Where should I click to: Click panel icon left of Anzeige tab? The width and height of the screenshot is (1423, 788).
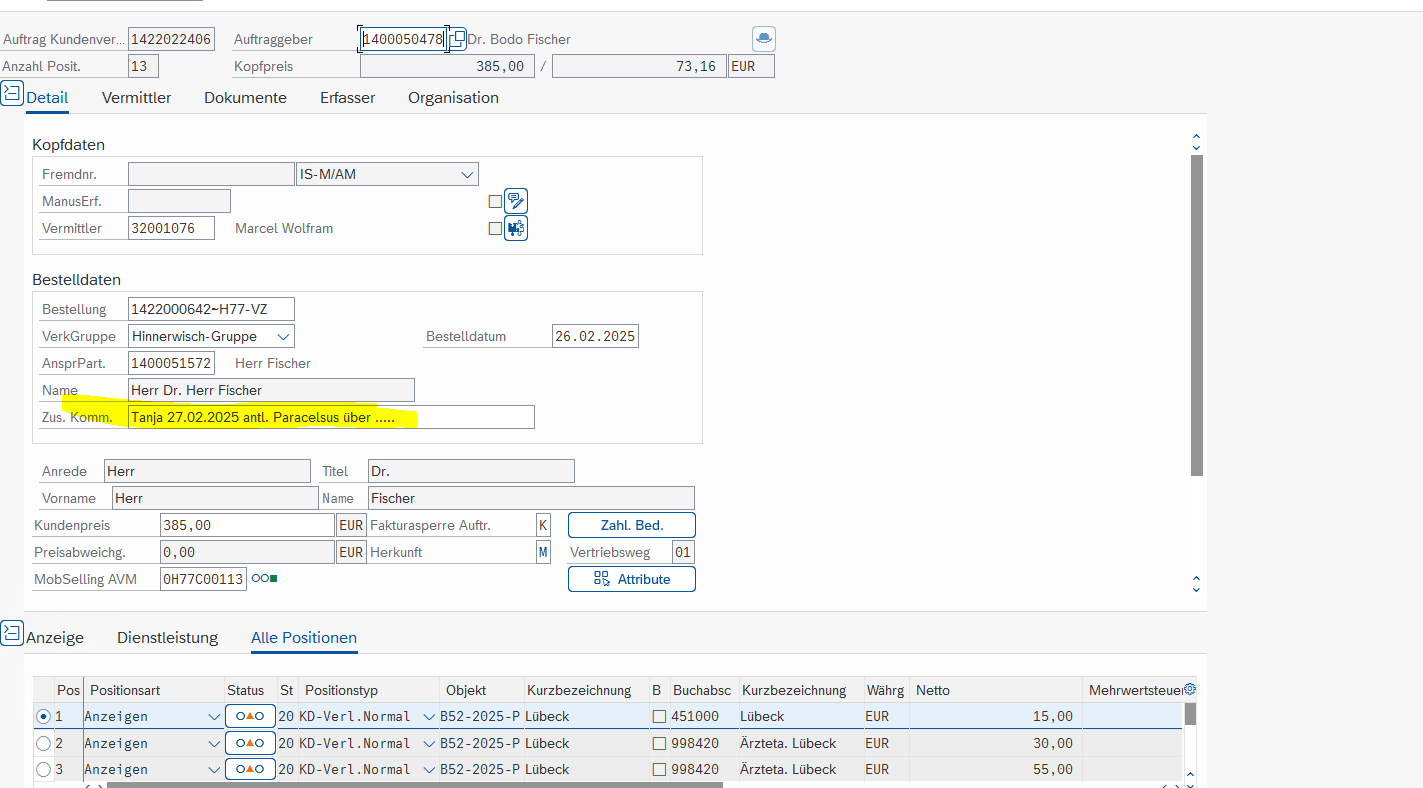(12, 633)
